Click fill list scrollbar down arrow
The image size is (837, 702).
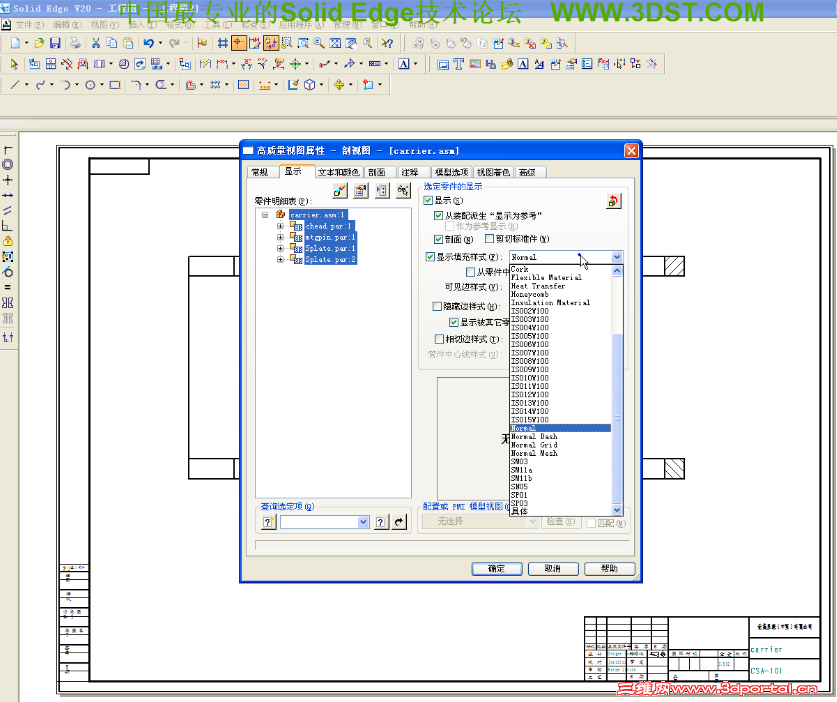[x=617, y=510]
